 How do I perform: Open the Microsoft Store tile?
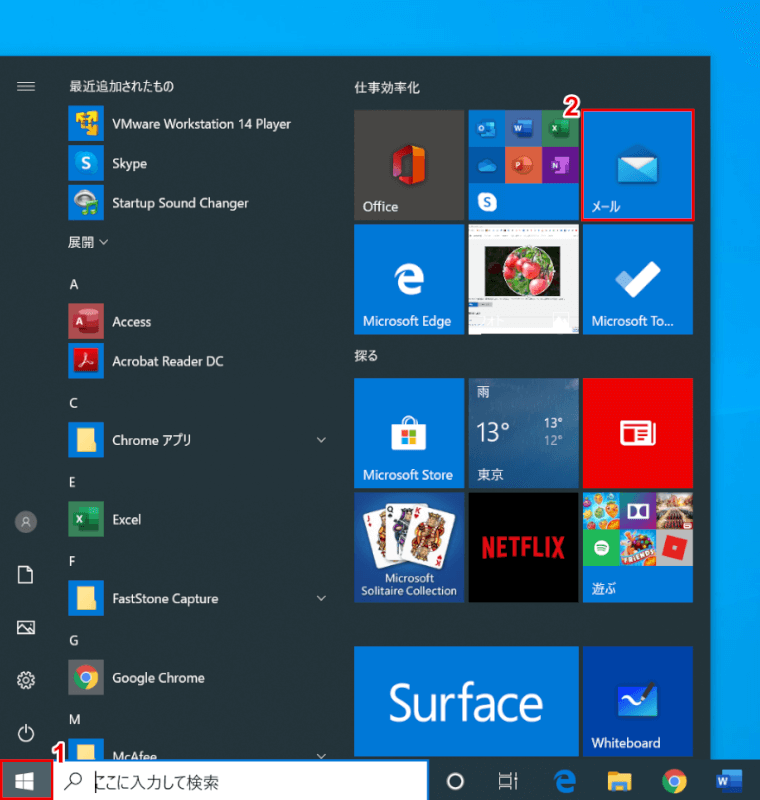pyautogui.click(x=409, y=433)
